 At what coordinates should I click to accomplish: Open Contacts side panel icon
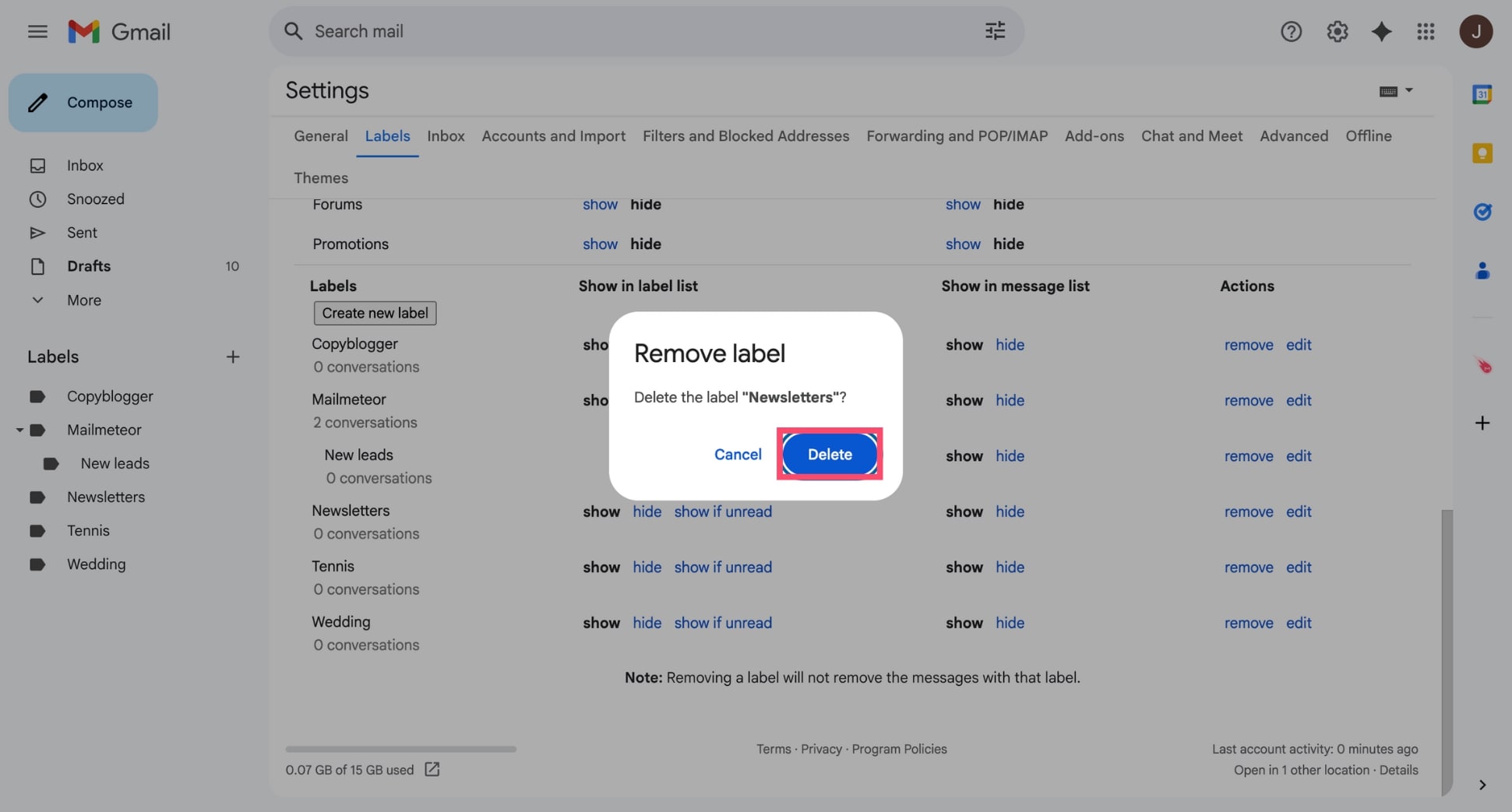click(x=1482, y=271)
